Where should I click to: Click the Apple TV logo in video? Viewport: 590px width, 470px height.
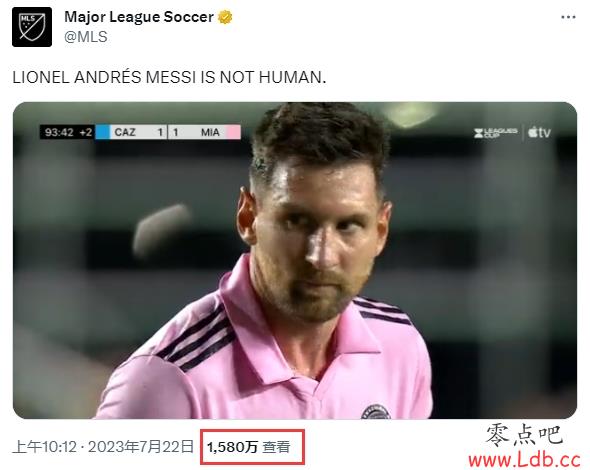click(x=539, y=132)
